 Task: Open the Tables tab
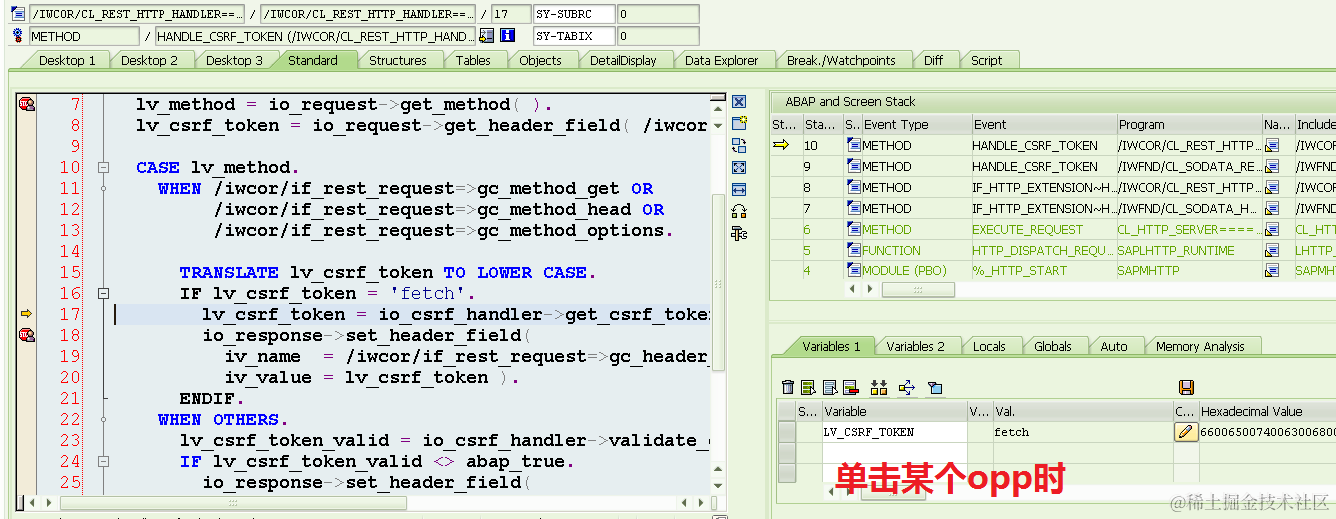tap(473, 60)
